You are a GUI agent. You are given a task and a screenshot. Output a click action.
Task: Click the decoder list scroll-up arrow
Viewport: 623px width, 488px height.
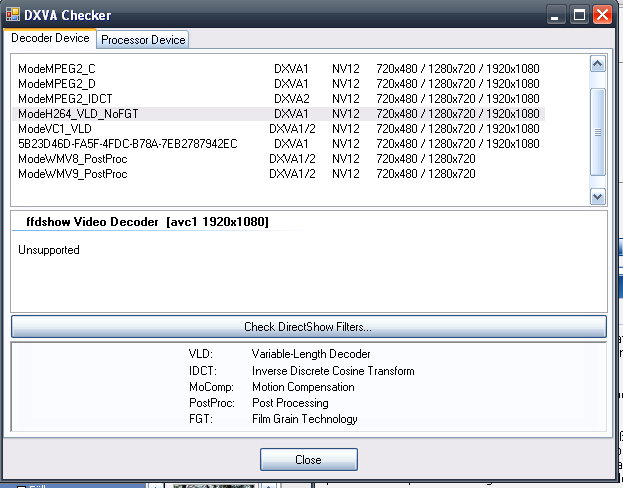point(598,64)
